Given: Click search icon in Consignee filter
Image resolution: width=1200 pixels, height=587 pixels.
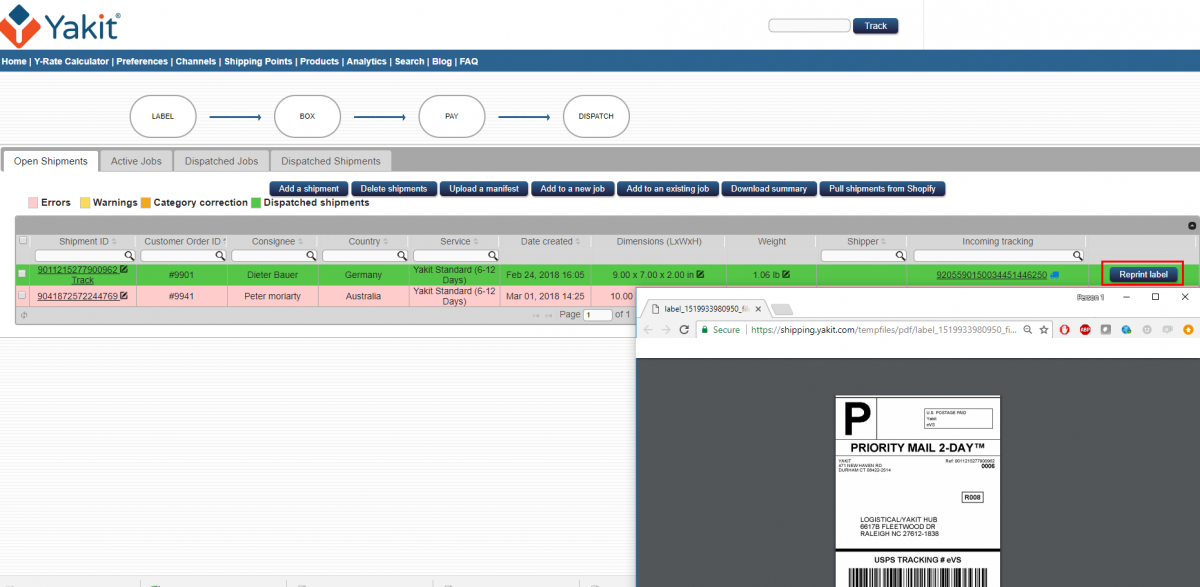Looking at the screenshot, I should 310,256.
